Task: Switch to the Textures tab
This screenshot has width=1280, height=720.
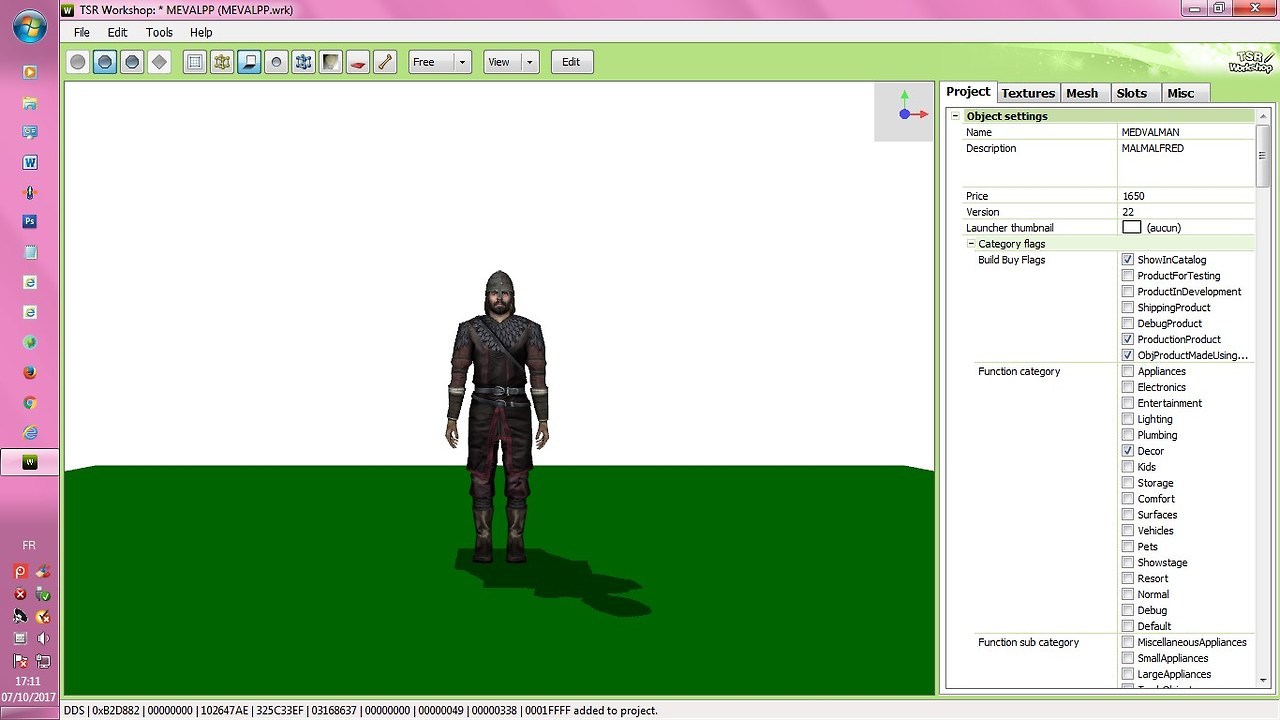Action: pyautogui.click(x=1028, y=93)
